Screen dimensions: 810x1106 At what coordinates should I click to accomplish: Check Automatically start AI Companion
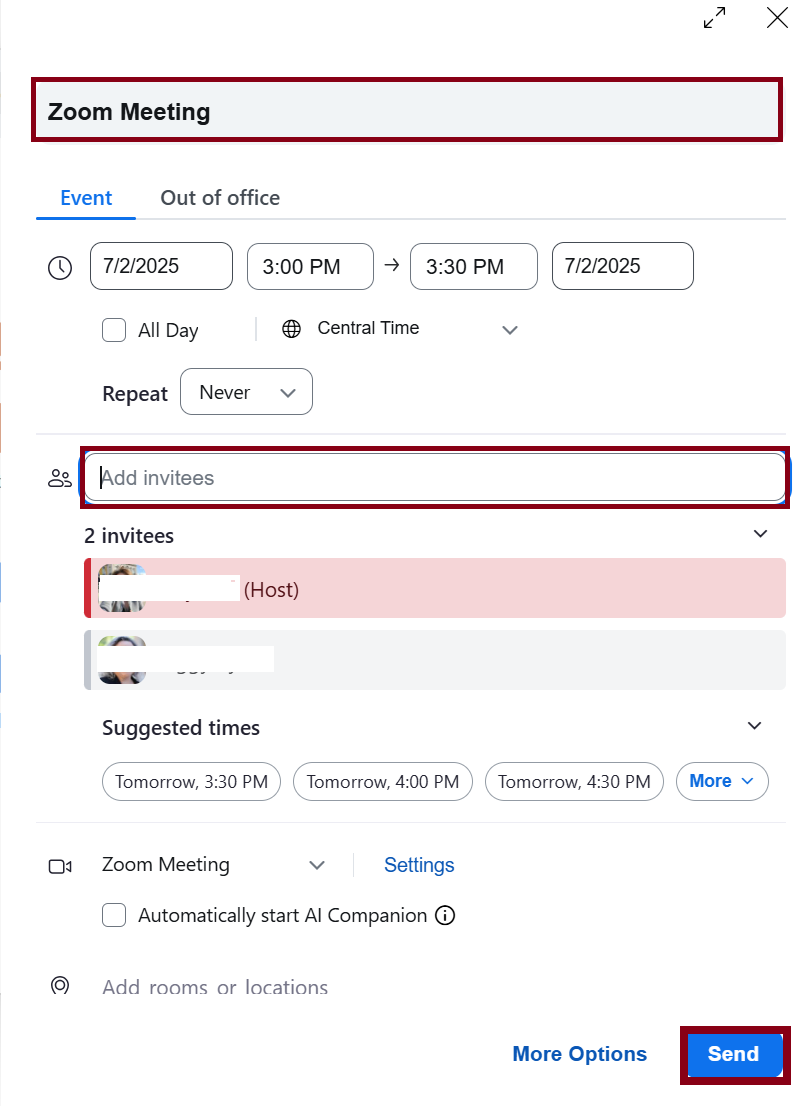[x=114, y=915]
